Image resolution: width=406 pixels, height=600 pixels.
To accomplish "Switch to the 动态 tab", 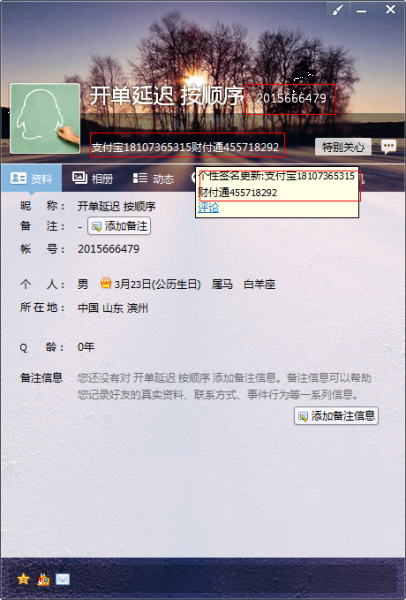I will coord(153,178).
